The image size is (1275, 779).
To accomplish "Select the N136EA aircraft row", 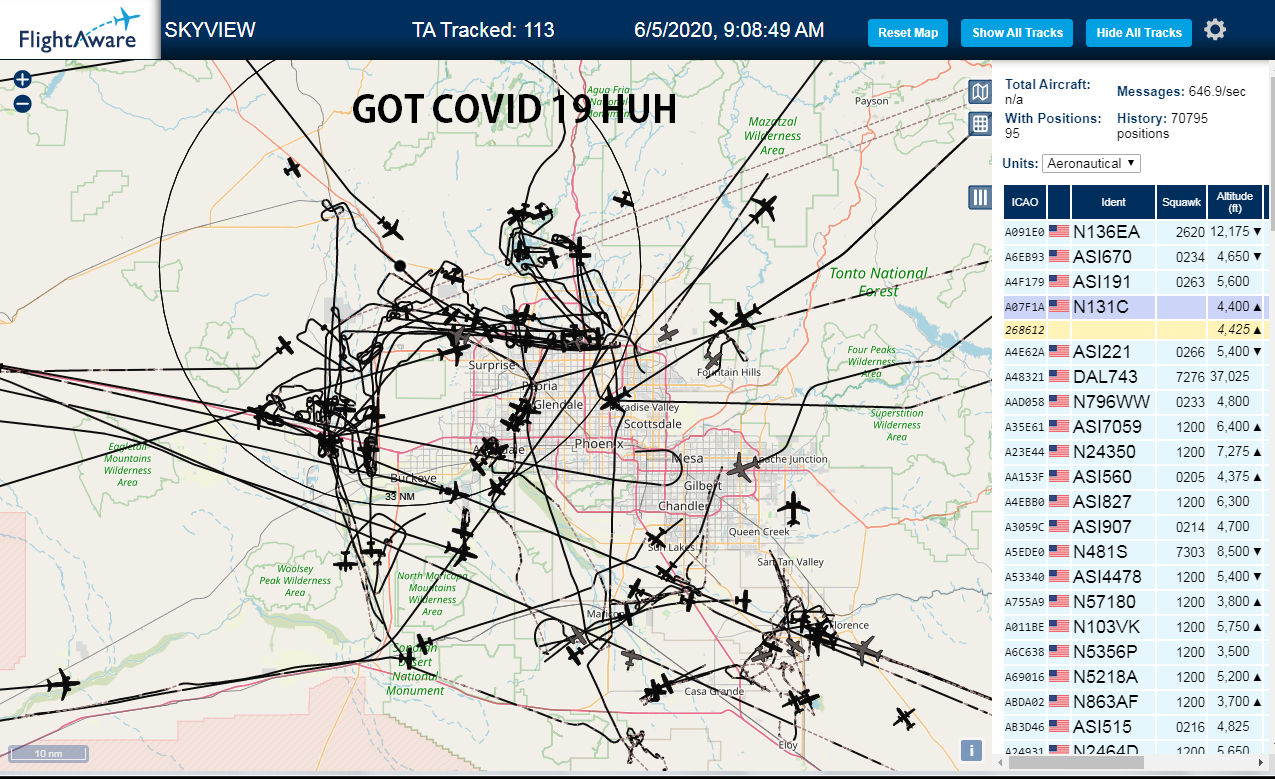I will coord(1135,232).
